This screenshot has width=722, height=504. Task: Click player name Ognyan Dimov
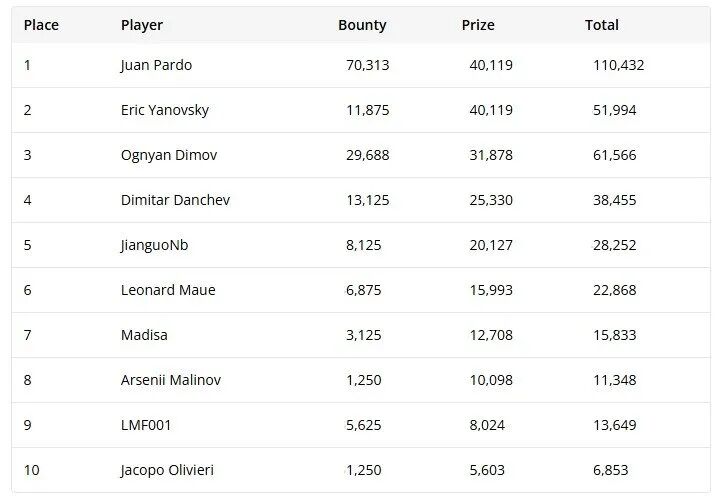pyautogui.click(x=169, y=155)
